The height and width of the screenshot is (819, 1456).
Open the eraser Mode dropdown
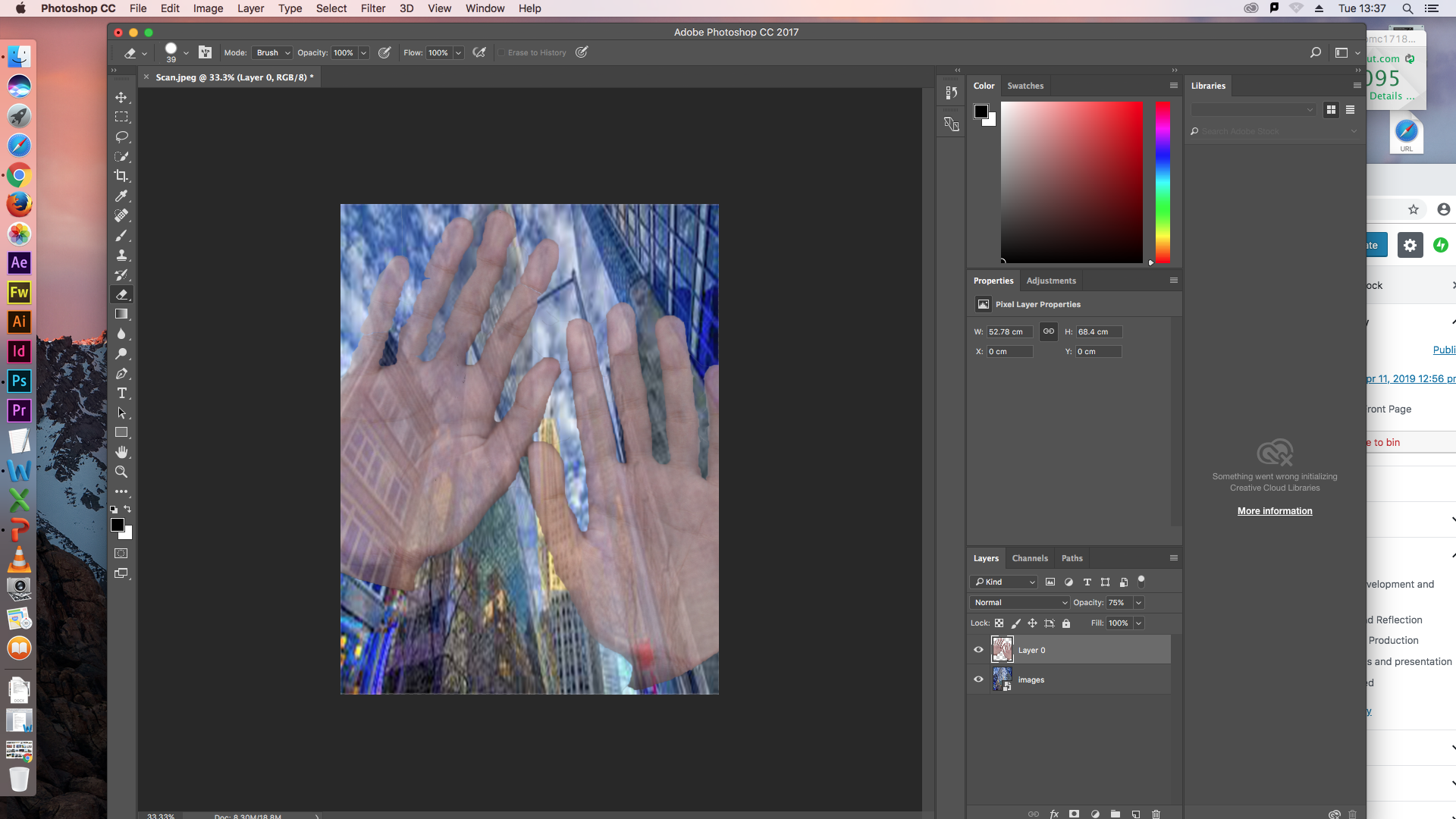272,53
